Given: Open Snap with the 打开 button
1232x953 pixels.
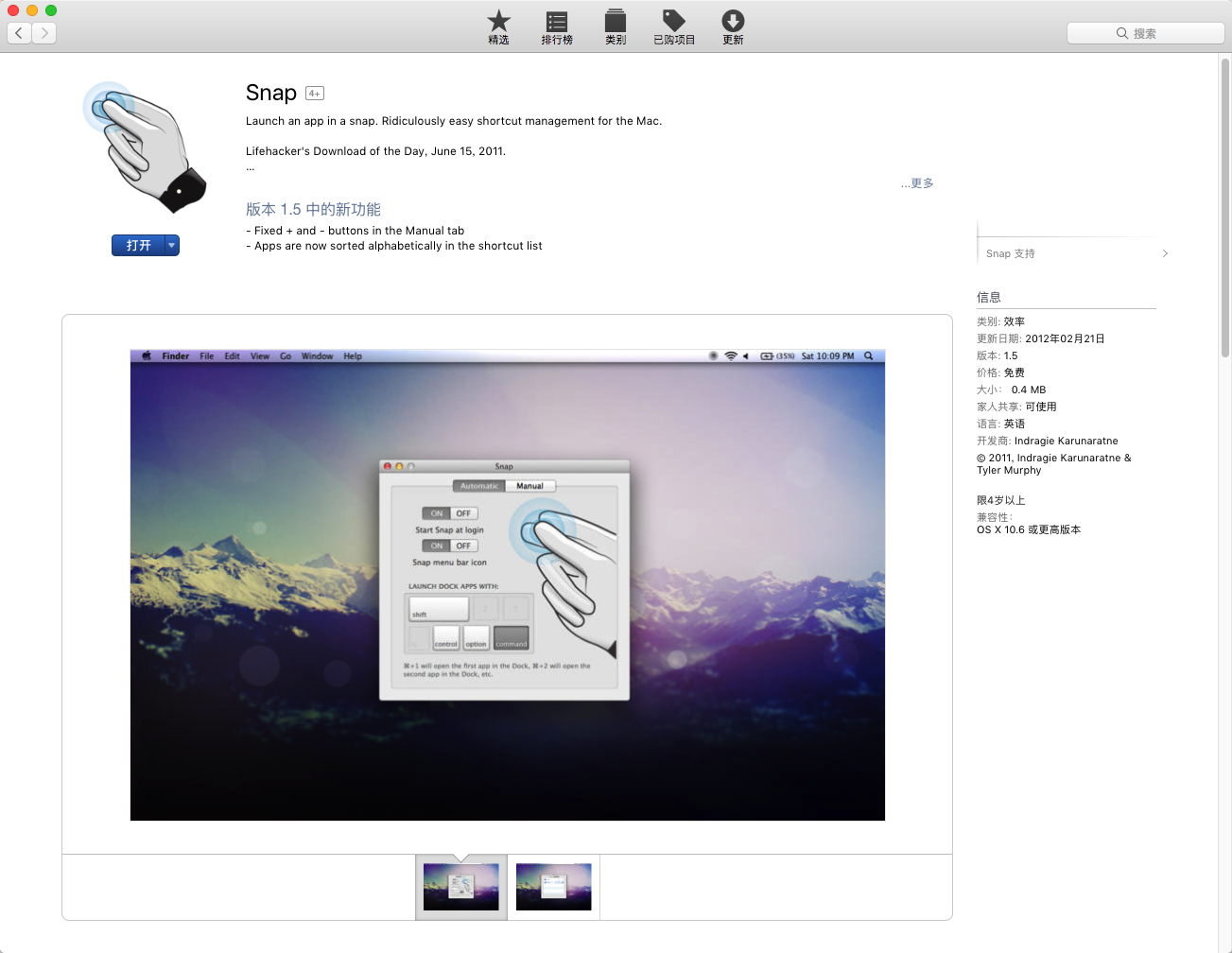Looking at the screenshot, I should pyautogui.click(x=138, y=246).
